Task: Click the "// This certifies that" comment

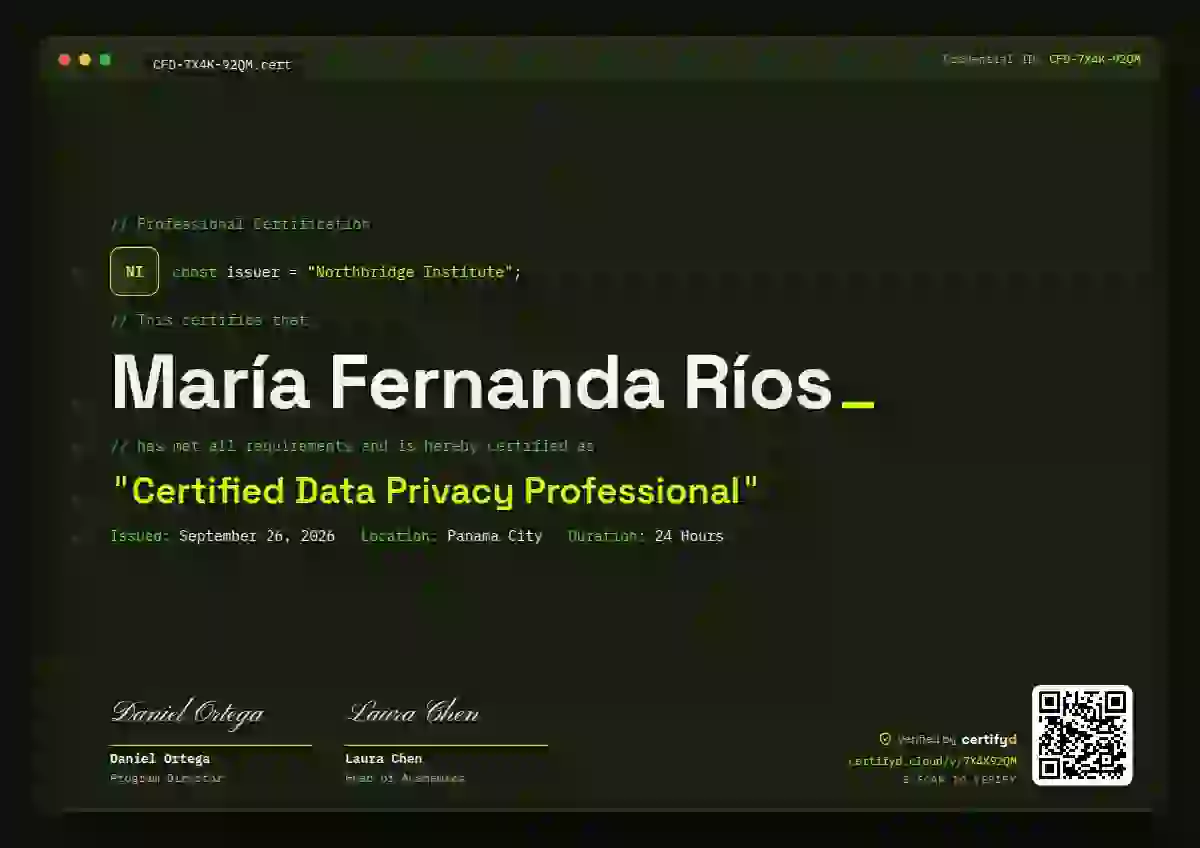Action: [x=210, y=320]
